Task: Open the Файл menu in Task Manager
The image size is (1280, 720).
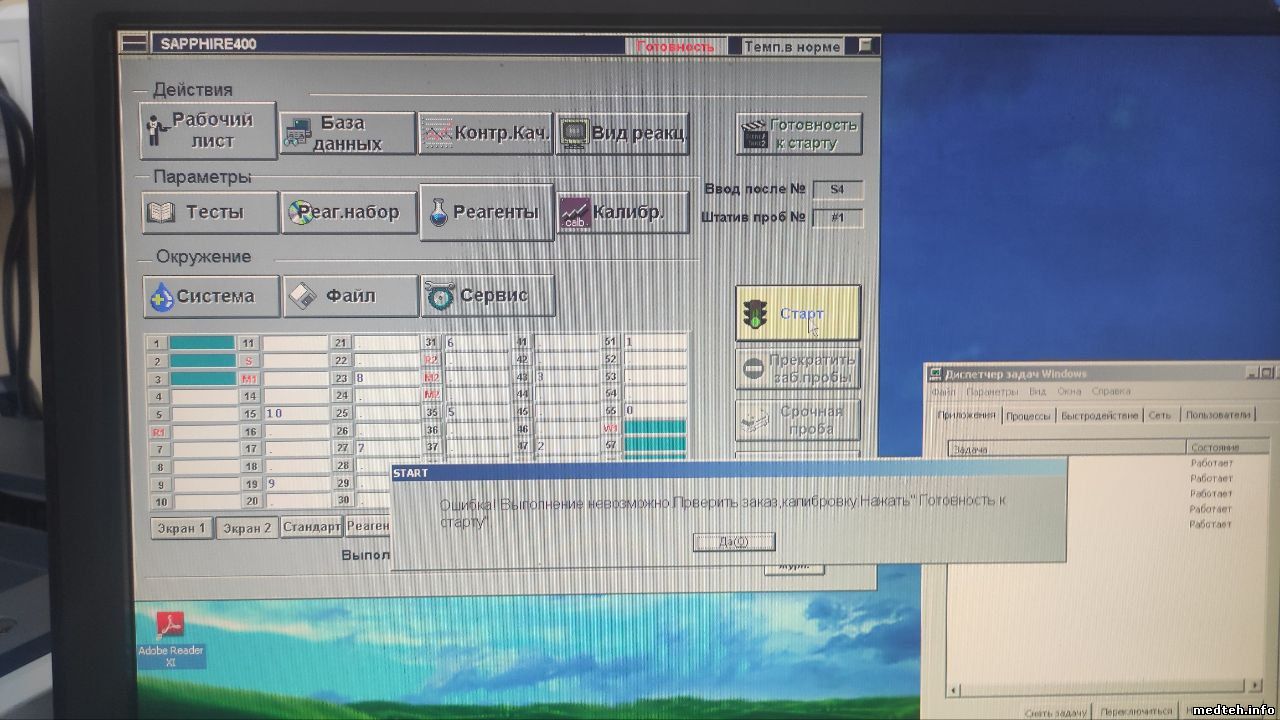Action: click(943, 392)
